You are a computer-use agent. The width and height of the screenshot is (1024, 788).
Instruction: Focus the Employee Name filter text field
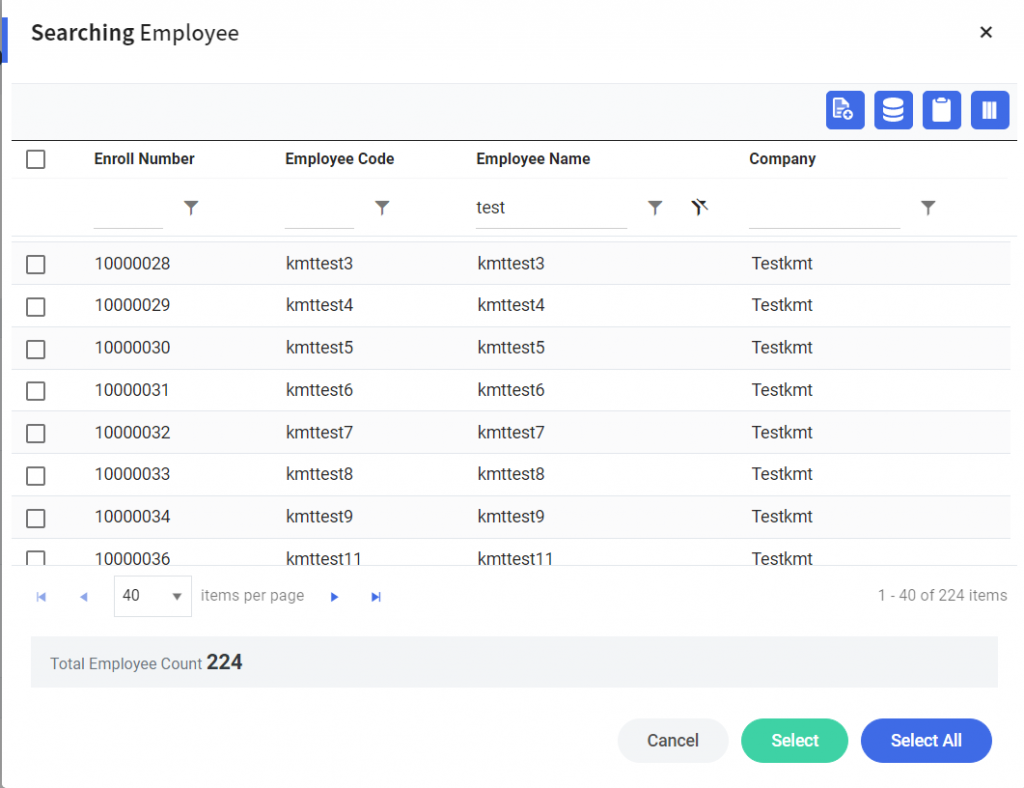pos(550,208)
